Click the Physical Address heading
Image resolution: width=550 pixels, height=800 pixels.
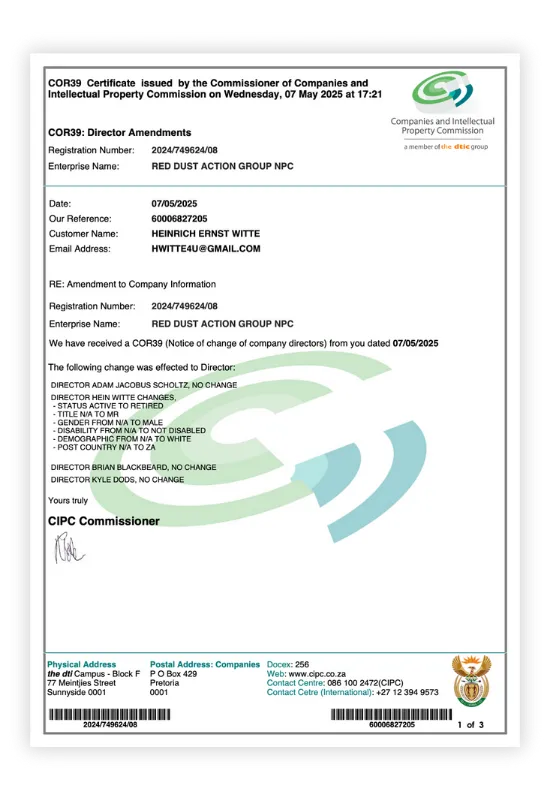82,664
